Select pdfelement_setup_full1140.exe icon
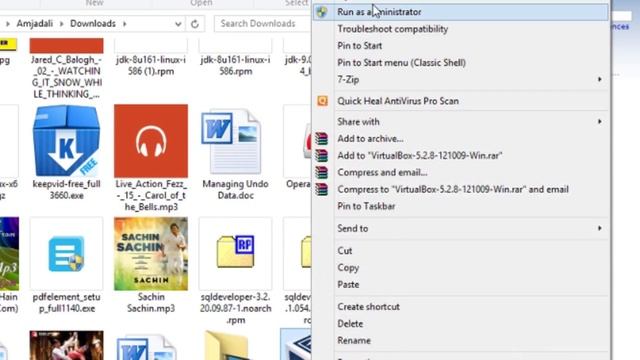 coord(66,254)
